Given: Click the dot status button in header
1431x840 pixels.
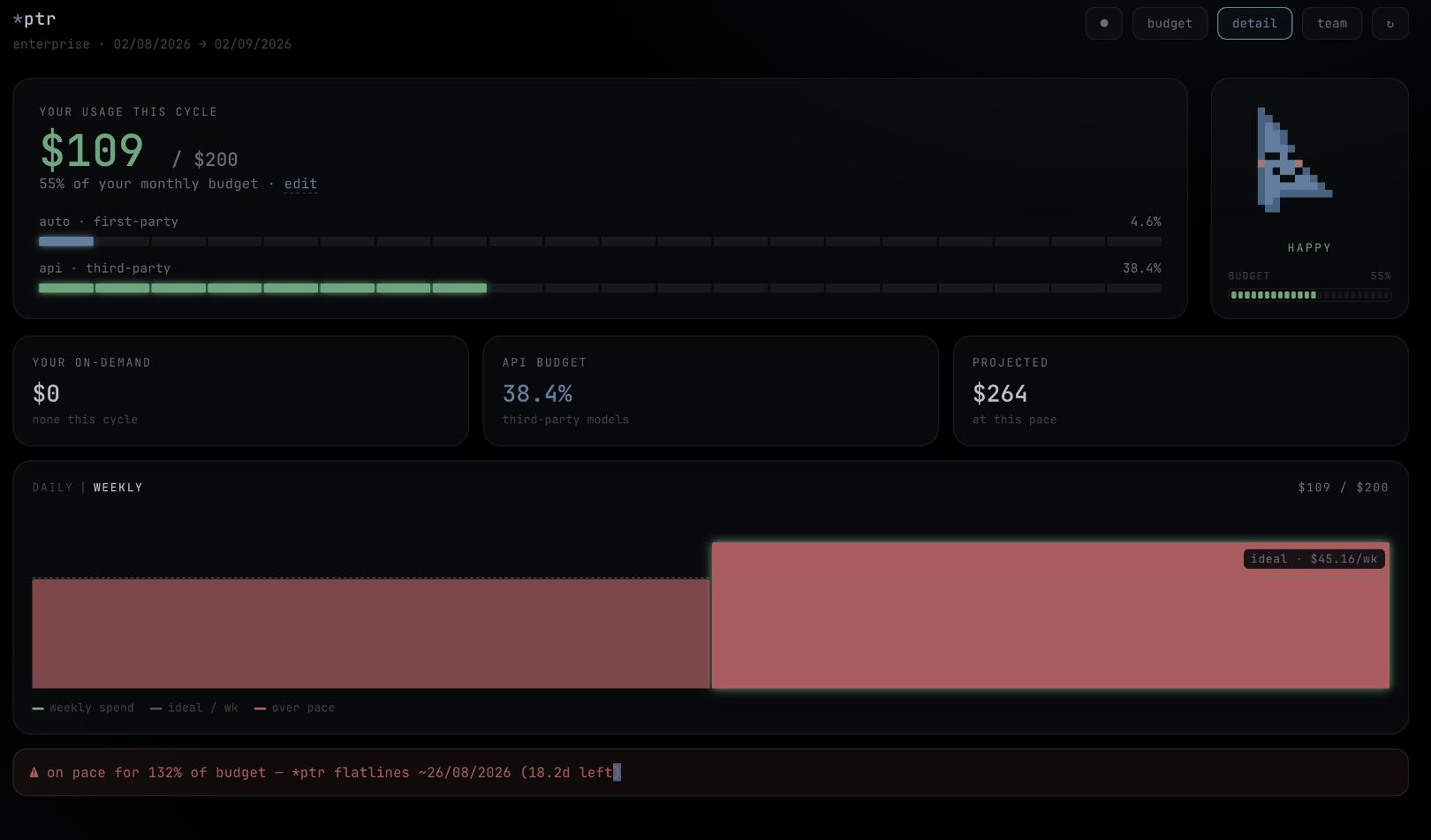Looking at the screenshot, I should tap(1103, 24).
